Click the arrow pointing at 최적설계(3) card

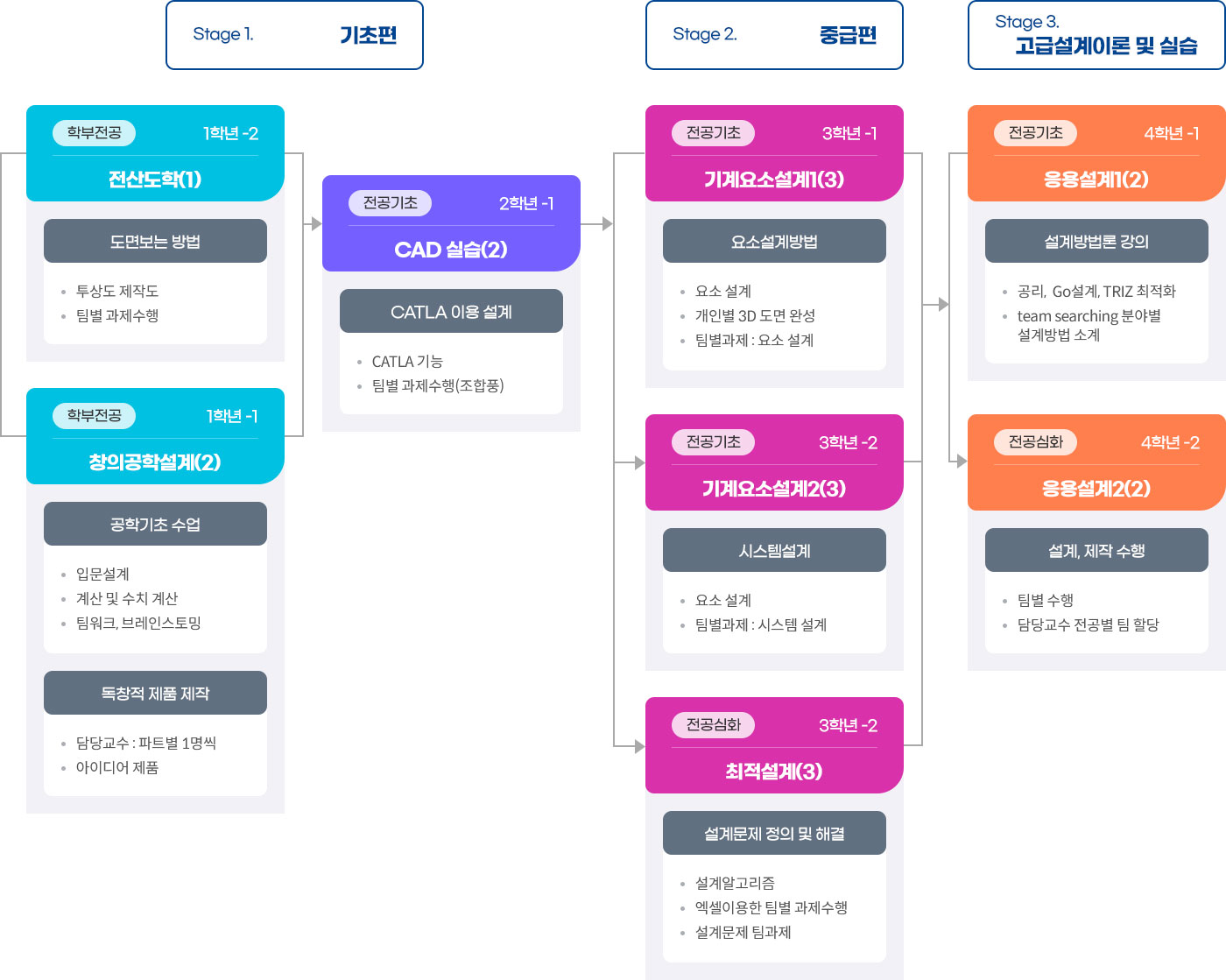pos(639,746)
